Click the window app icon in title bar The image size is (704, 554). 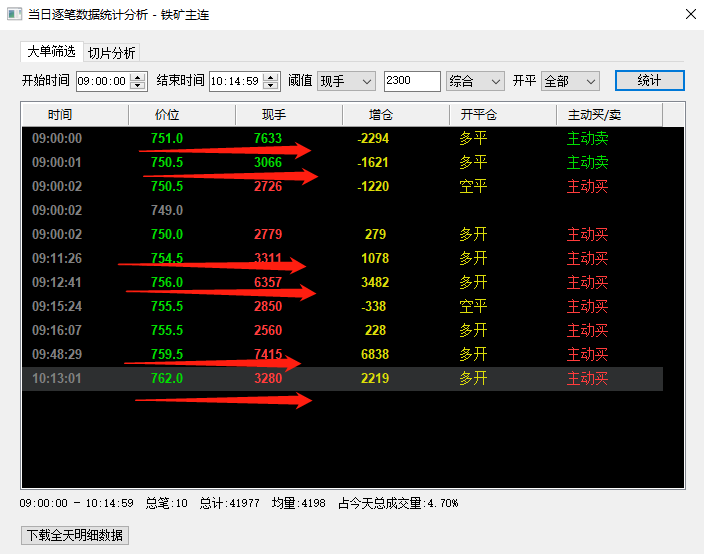(x=13, y=15)
